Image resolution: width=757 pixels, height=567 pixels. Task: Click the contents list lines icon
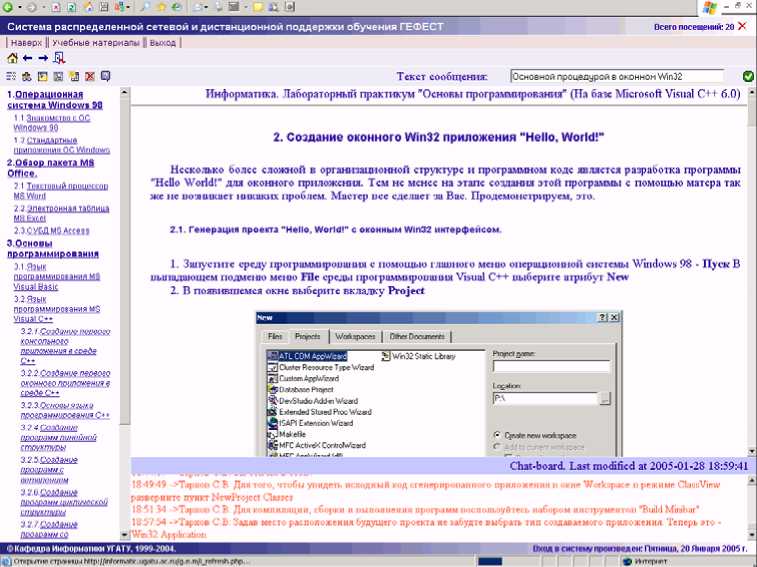[11, 76]
